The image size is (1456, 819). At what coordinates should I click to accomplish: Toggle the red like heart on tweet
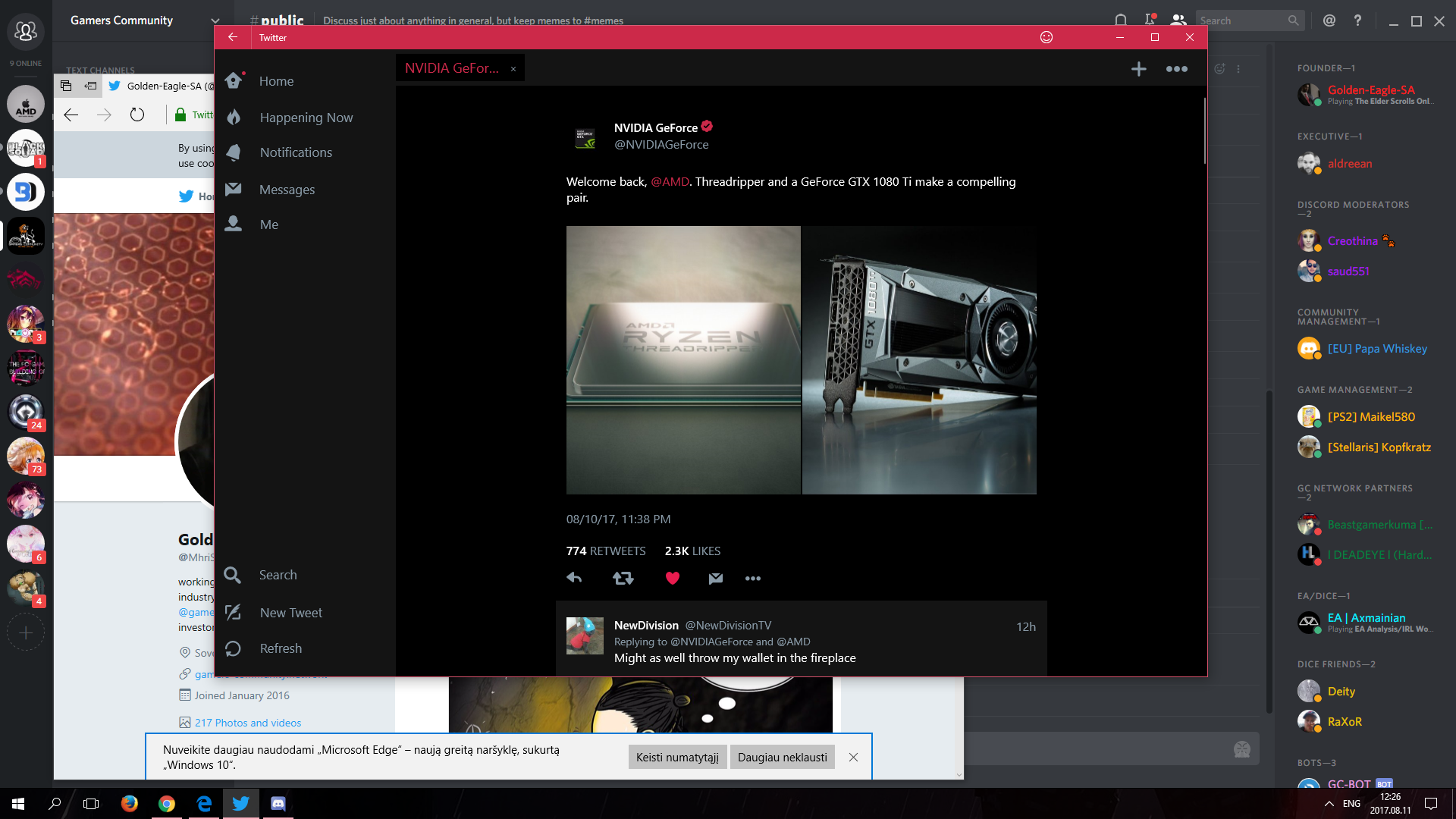coord(673,578)
